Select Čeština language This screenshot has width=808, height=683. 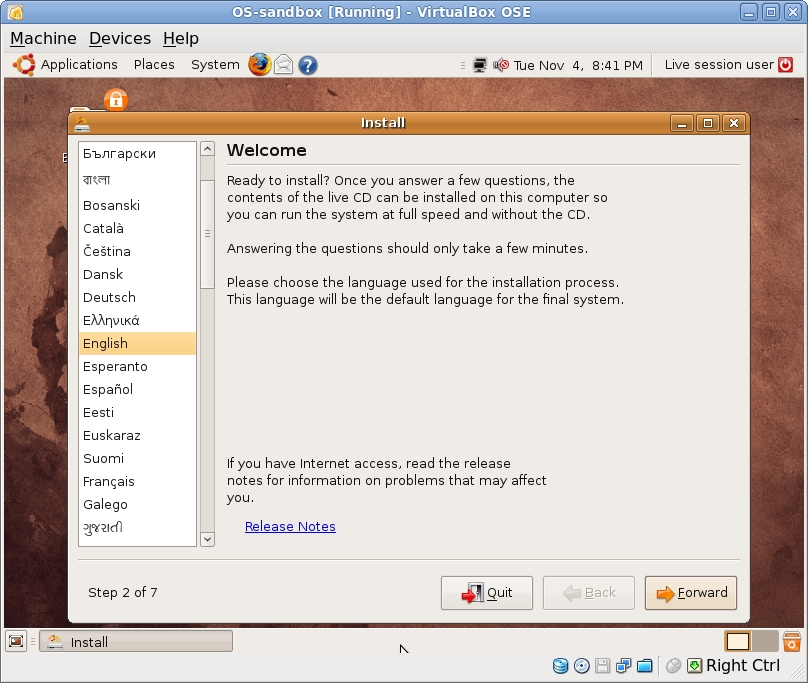pyautogui.click(x=137, y=251)
